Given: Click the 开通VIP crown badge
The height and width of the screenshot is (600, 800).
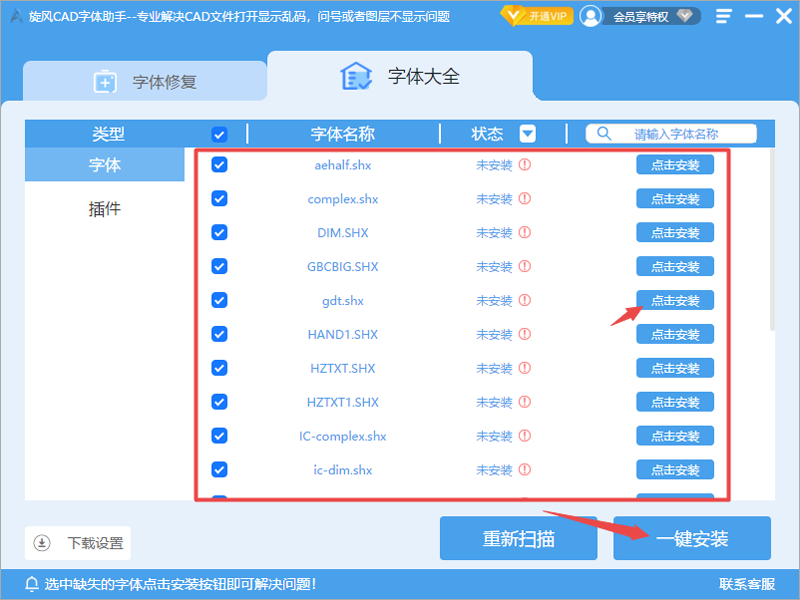Looking at the screenshot, I should pos(537,16).
